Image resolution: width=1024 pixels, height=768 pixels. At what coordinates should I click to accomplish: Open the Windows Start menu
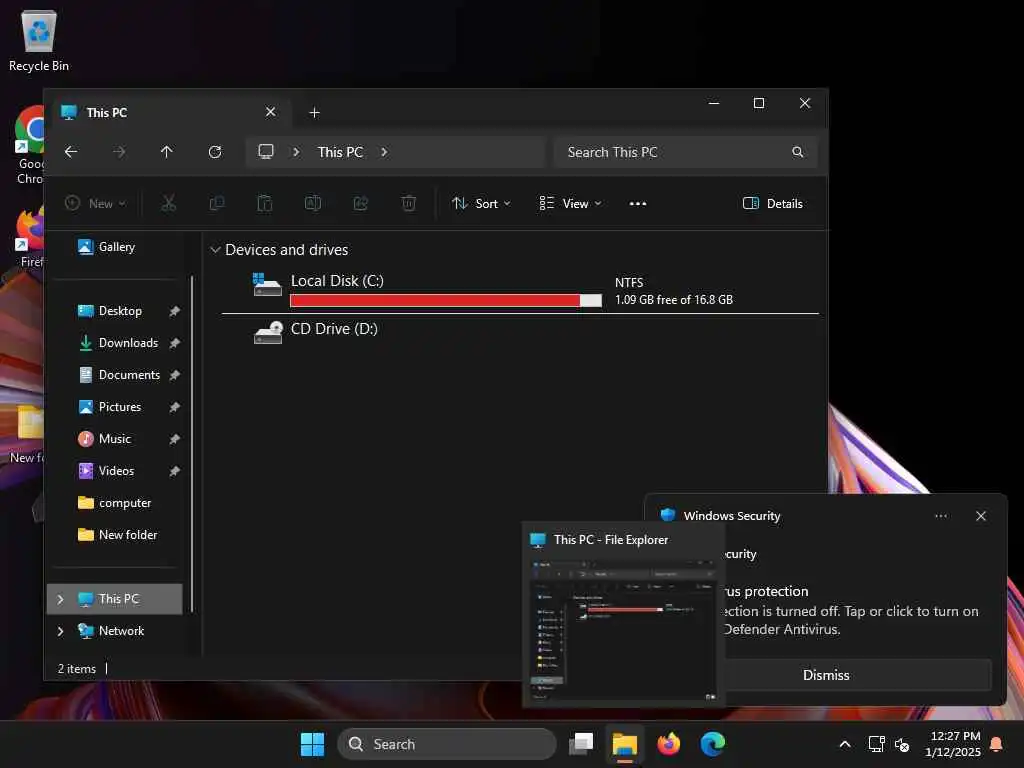pyautogui.click(x=312, y=744)
